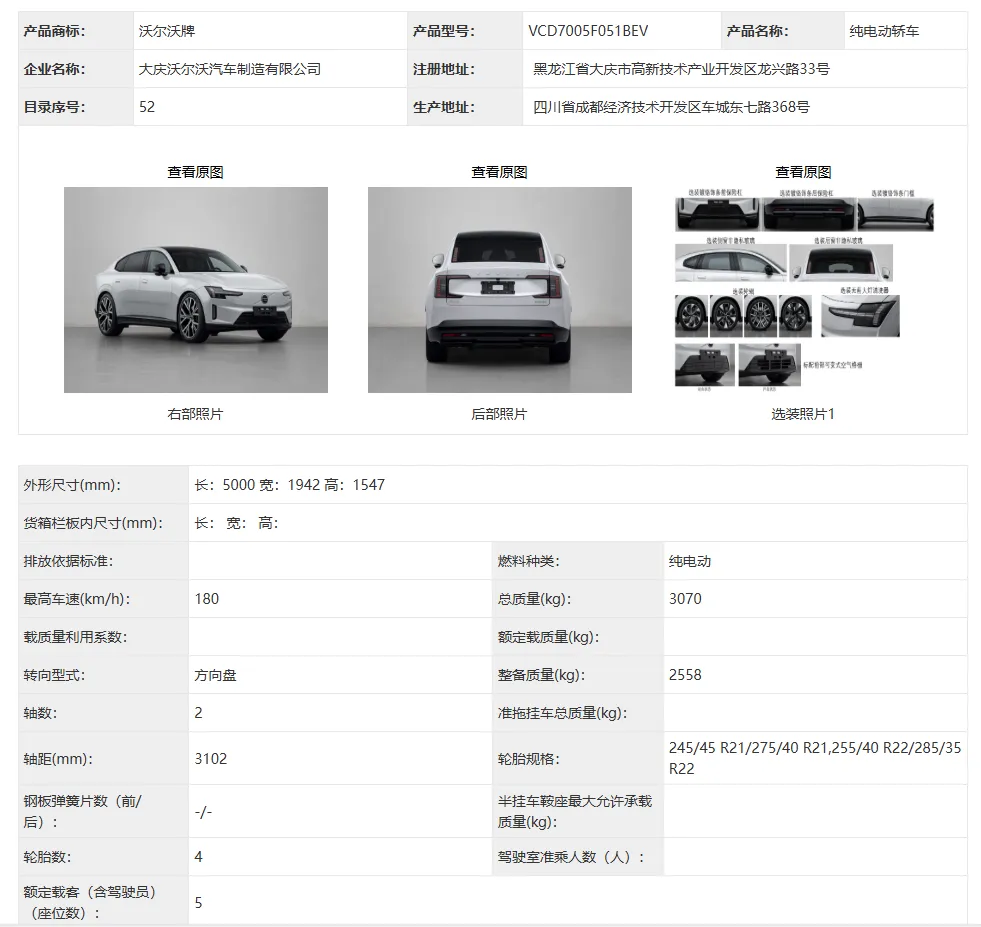
Task: Click the 轴数 label
Action: pyautogui.click(x=40, y=713)
